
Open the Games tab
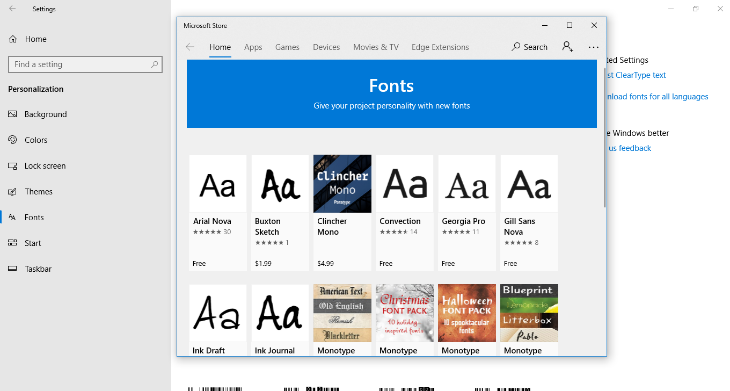point(287,47)
